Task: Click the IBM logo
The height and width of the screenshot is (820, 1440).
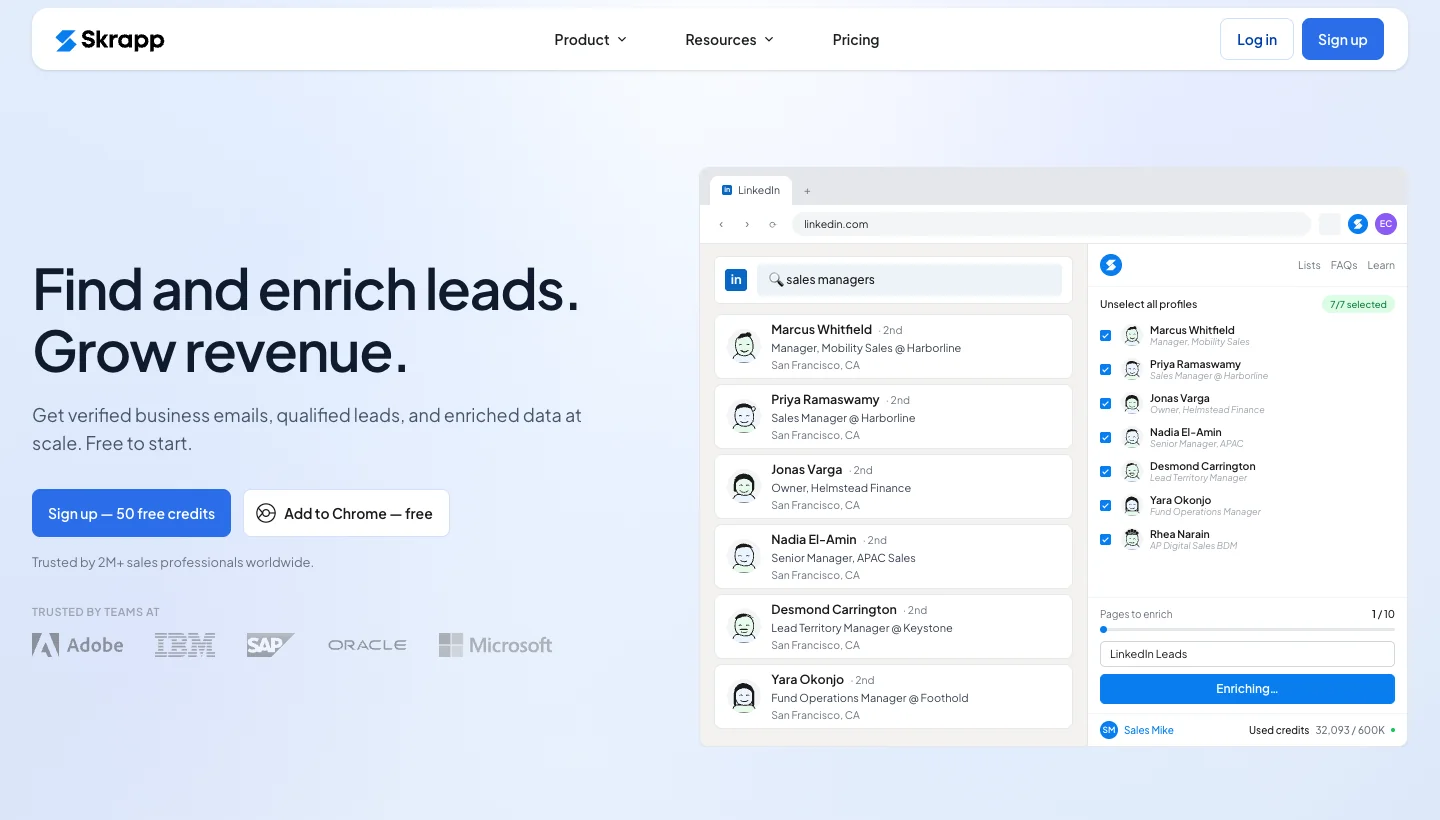Action: click(185, 645)
